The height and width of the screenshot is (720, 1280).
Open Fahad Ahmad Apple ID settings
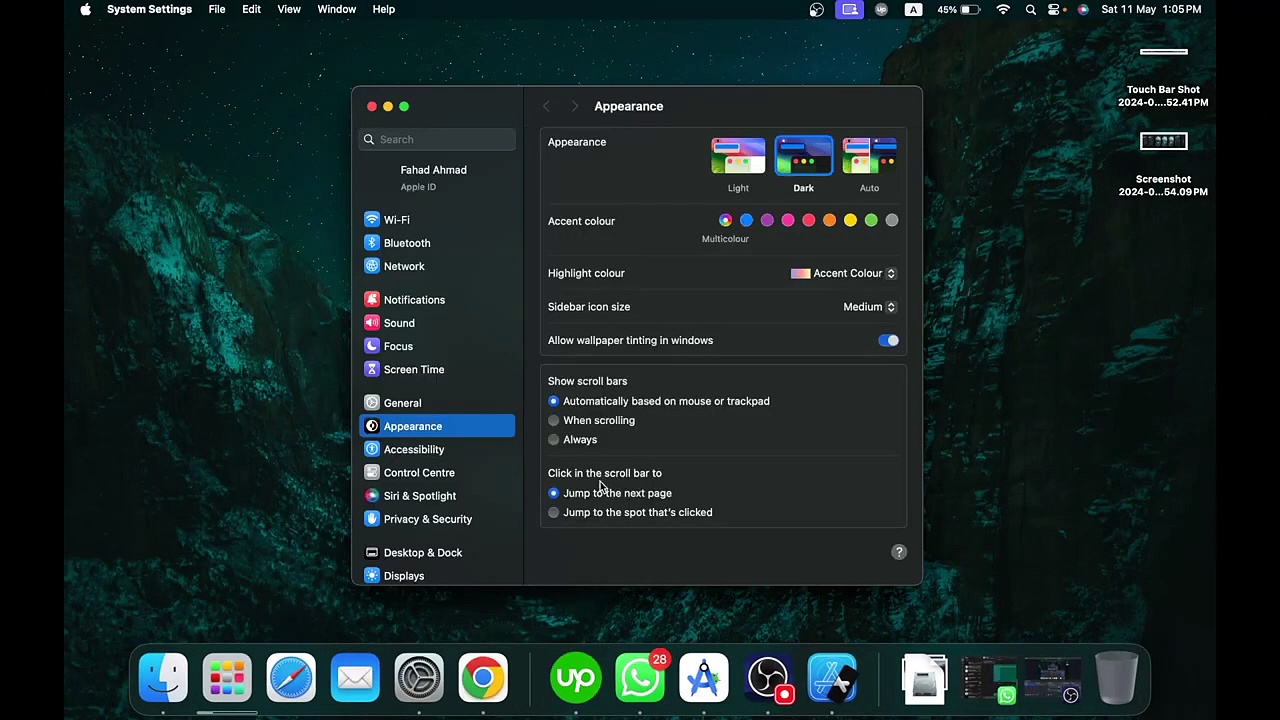point(433,177)
